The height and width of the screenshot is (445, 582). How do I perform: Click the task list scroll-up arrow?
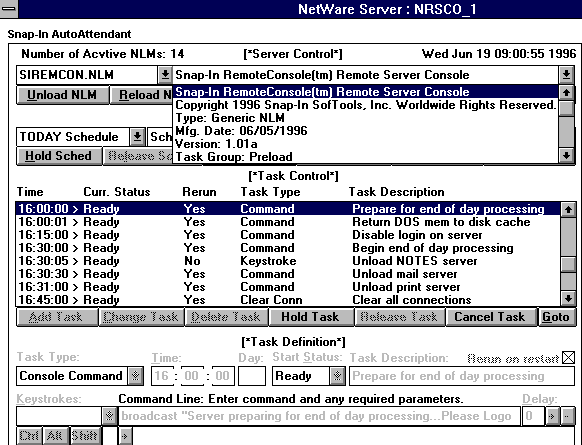[x=568, y=209]
